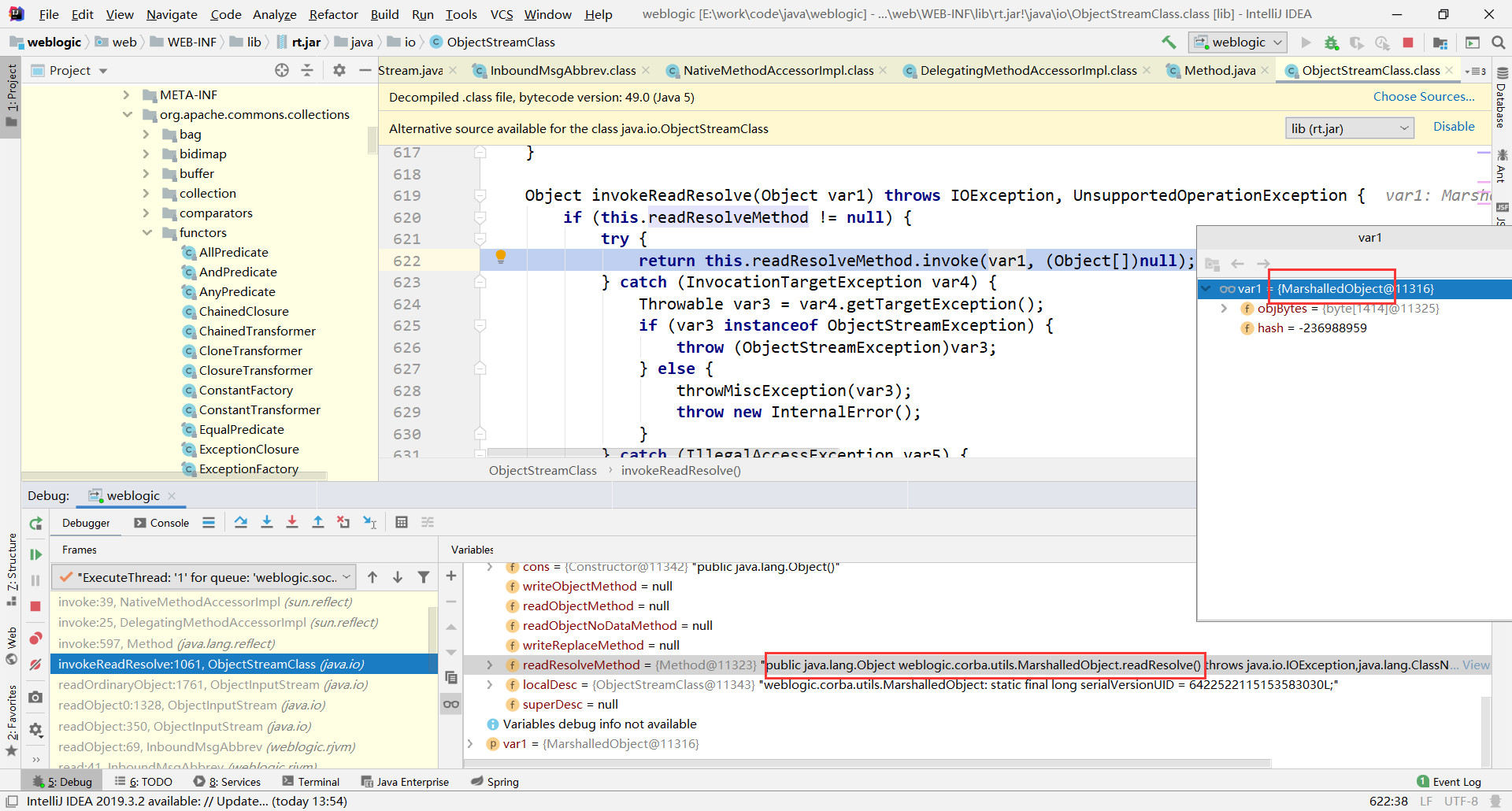Switch to the InboundMsgAbbrev.class tab
The width and height of the screenshot is (1512, 811).
562,70
